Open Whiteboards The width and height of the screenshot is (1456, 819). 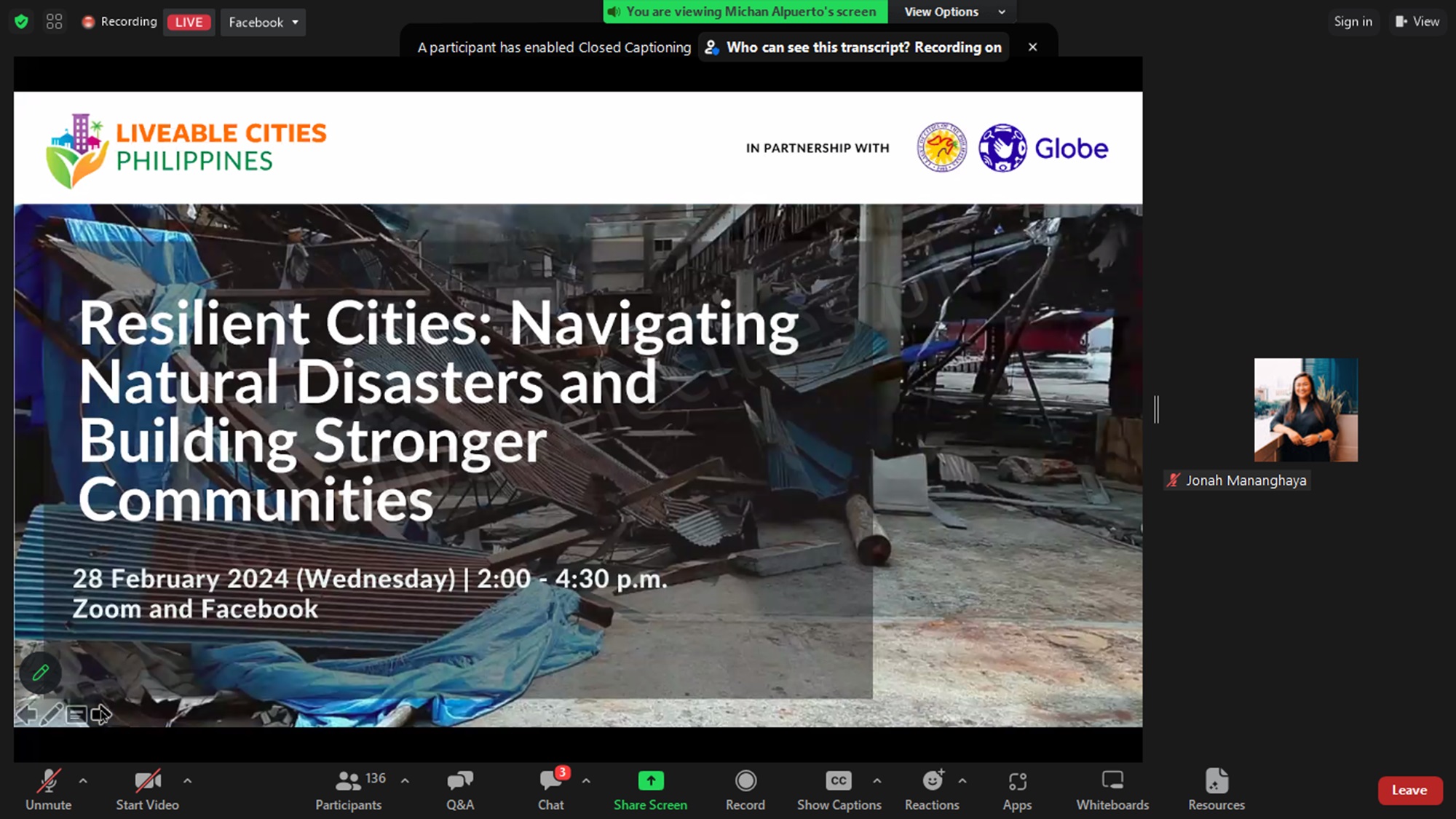pos(1112,790)
